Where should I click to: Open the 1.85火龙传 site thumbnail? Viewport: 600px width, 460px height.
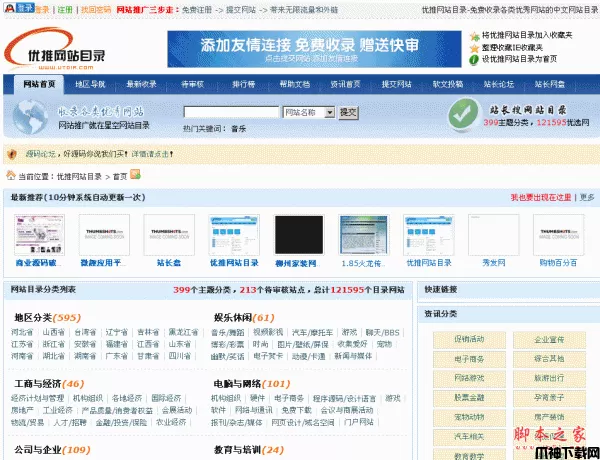[x=364, y=235]
